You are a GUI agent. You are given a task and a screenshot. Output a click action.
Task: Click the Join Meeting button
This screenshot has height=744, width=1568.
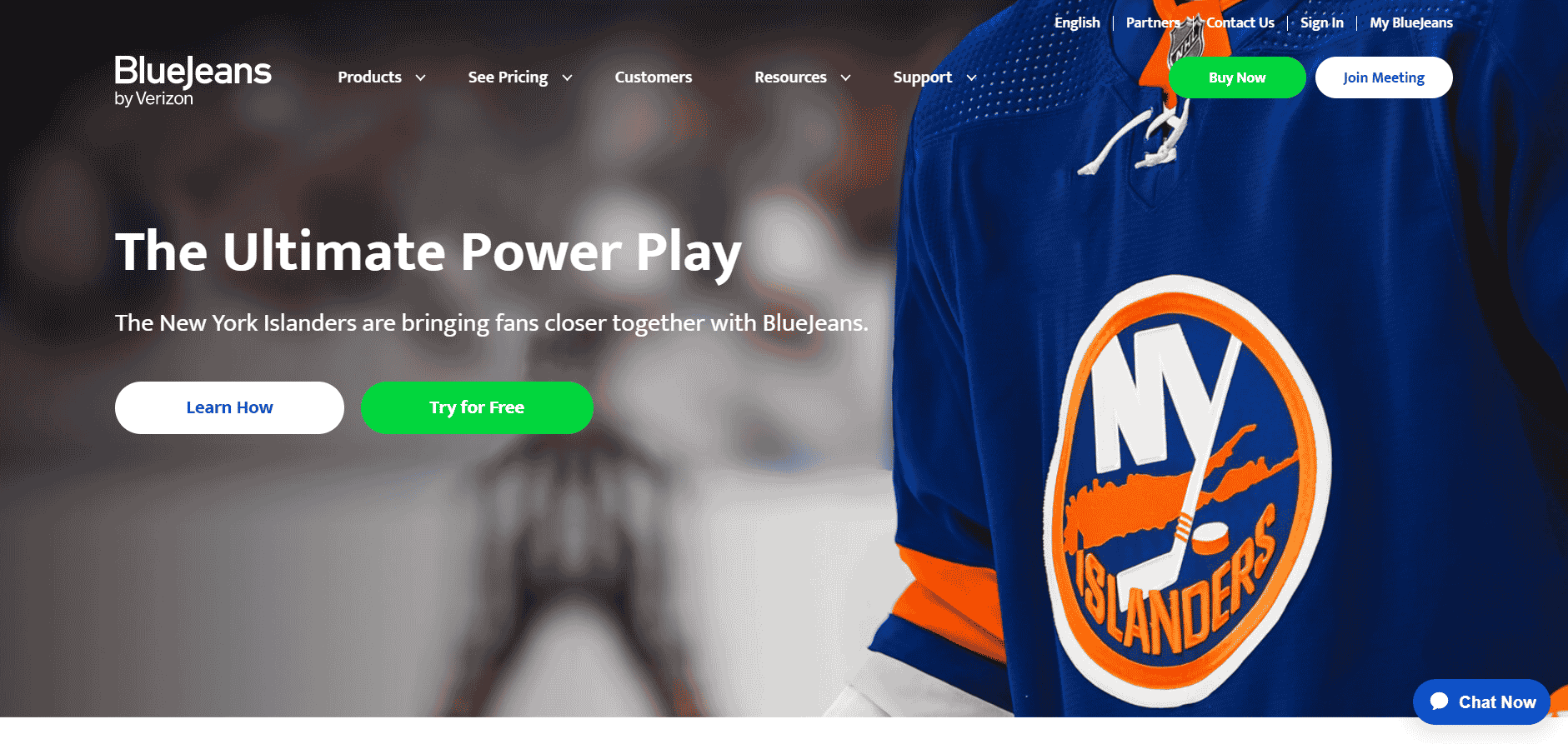pos(1384,77)
